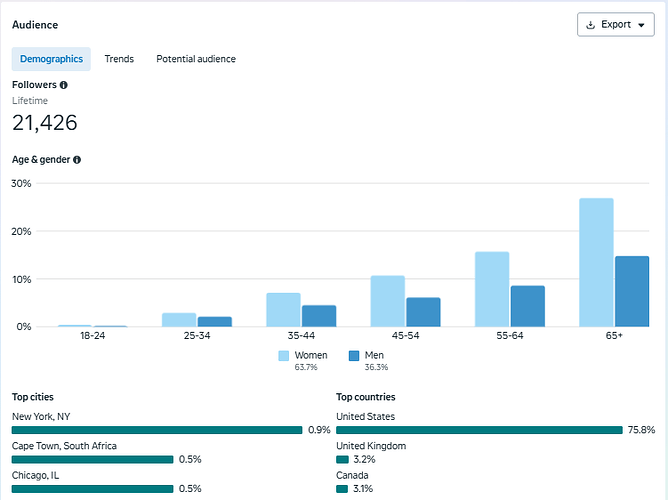Click the Men 45-54 bar
Screen dimensions: 668x500
click(423, 312)
